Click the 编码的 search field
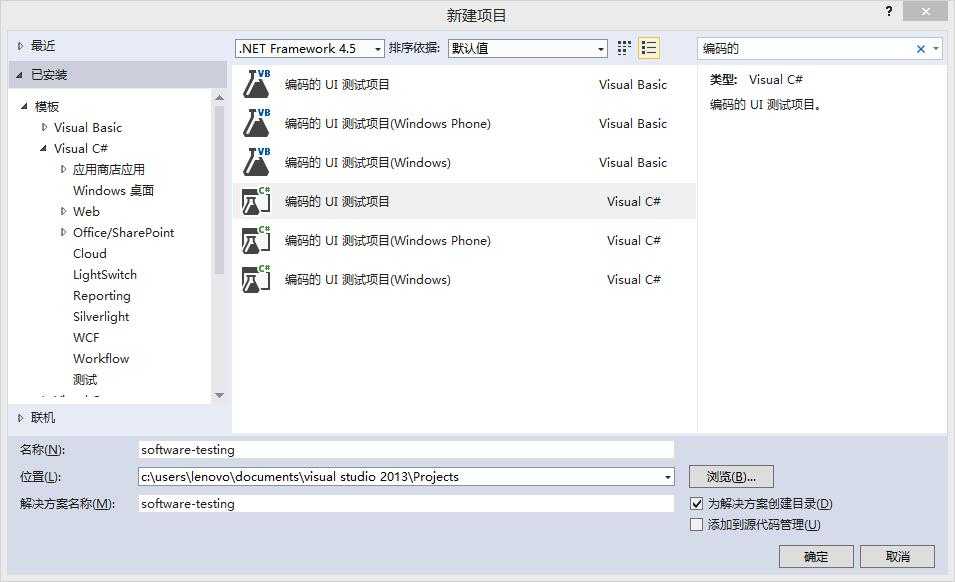Screen dimensions: 955x582 (805, 49)
